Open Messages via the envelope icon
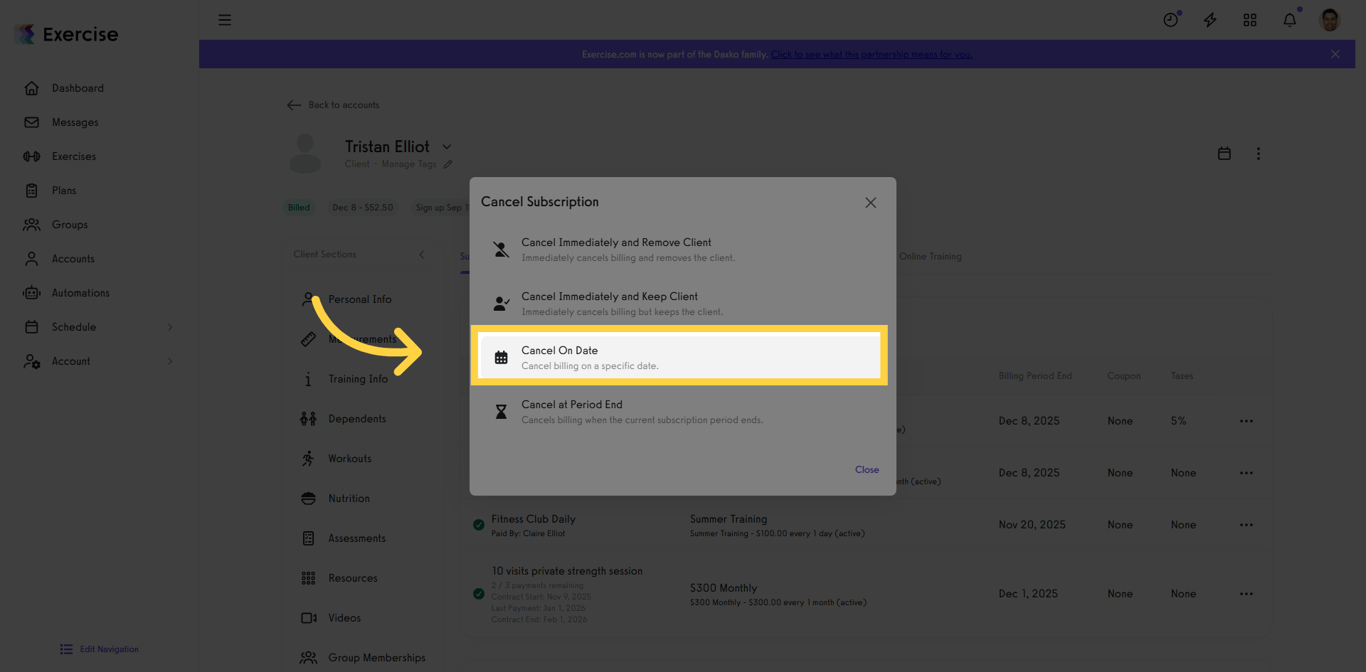The width and height of the screenshot is (1366, 672). click(31, 122)
